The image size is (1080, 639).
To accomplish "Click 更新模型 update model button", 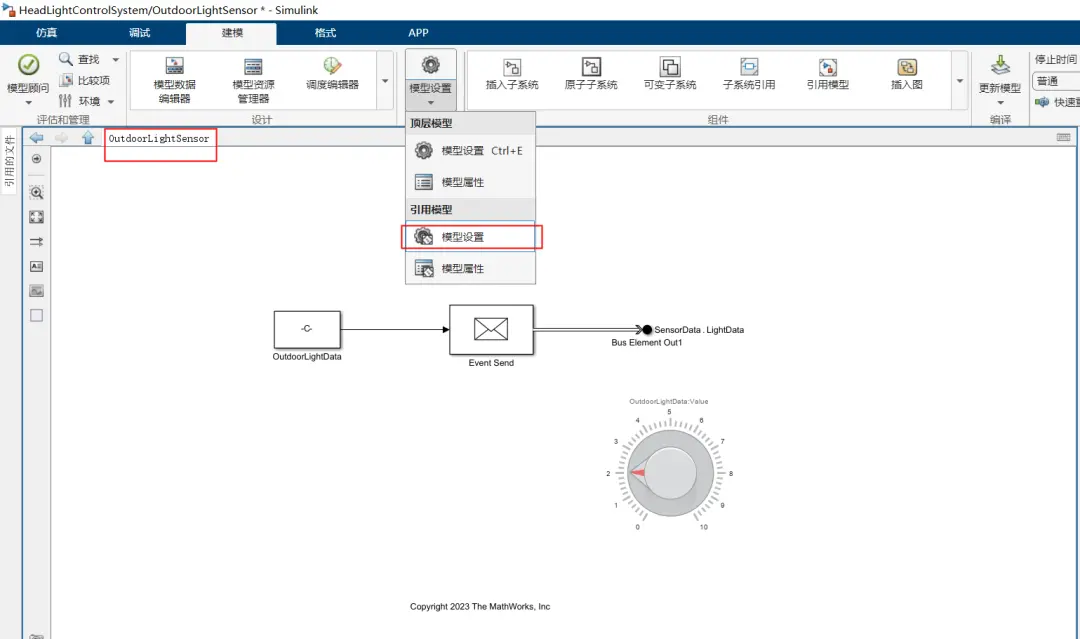I will point(1000,74).
